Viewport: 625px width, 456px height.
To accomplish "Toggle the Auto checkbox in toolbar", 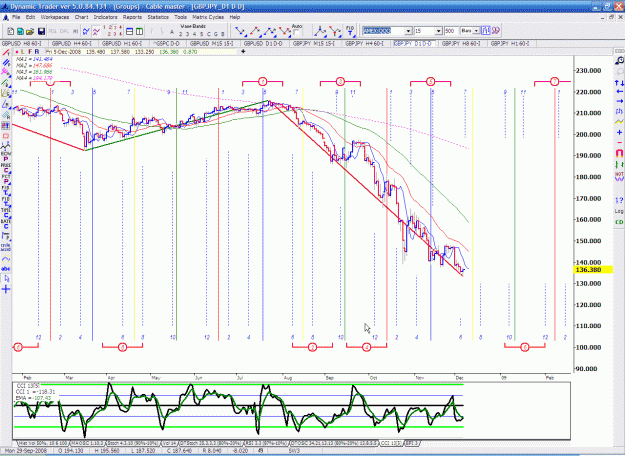I will (296, 33).
